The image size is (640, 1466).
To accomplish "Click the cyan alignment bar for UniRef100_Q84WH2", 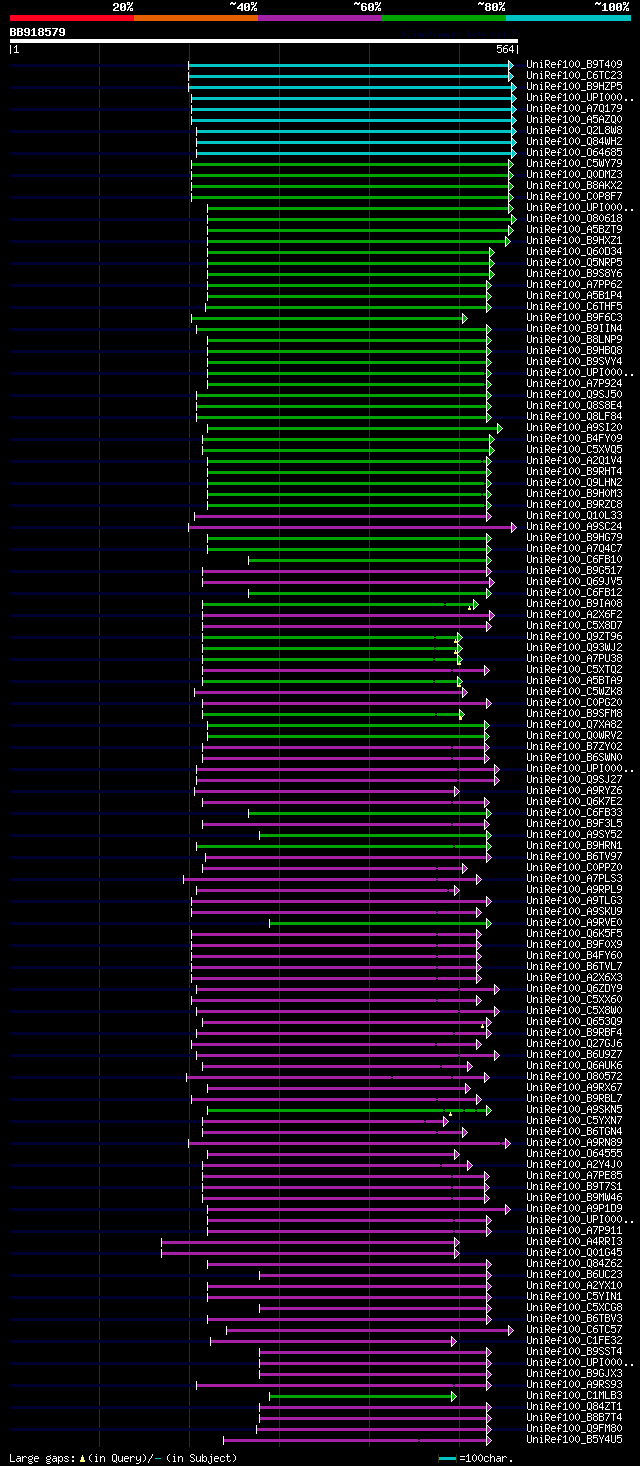I will pos(356,142).
